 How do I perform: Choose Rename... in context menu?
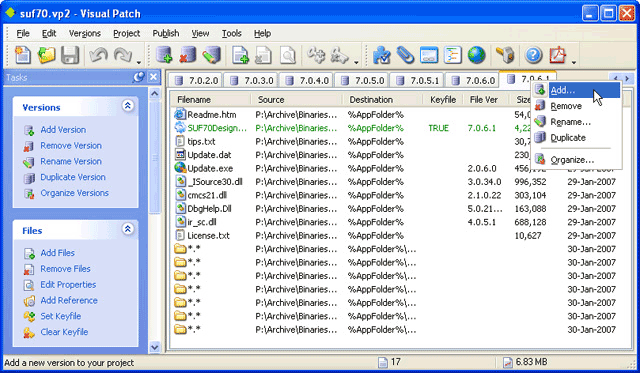pyautogui.click(x=576, y=122)
